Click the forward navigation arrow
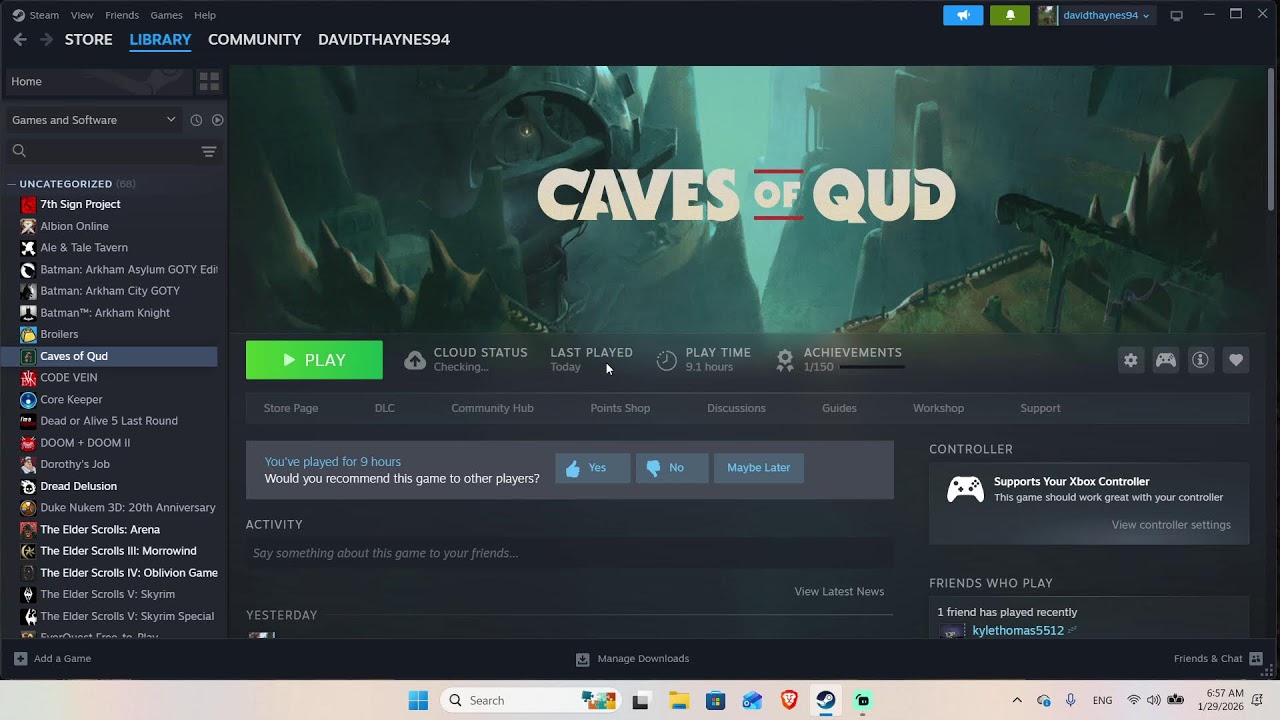The width and height of the screenshot is (1280, 720). coord(46,40)
